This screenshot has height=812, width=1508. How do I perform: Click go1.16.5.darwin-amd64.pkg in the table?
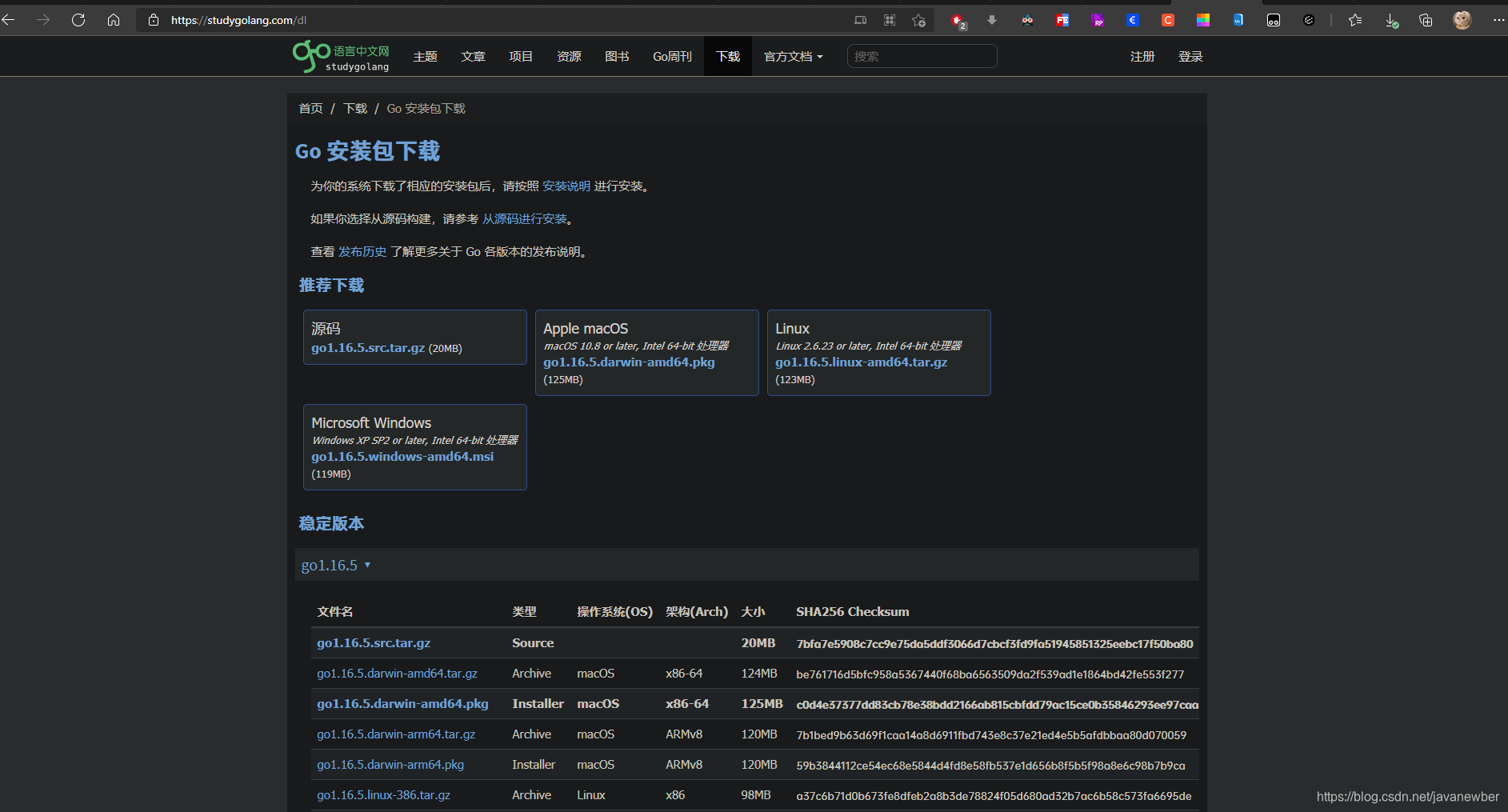[x=402, y=704]
